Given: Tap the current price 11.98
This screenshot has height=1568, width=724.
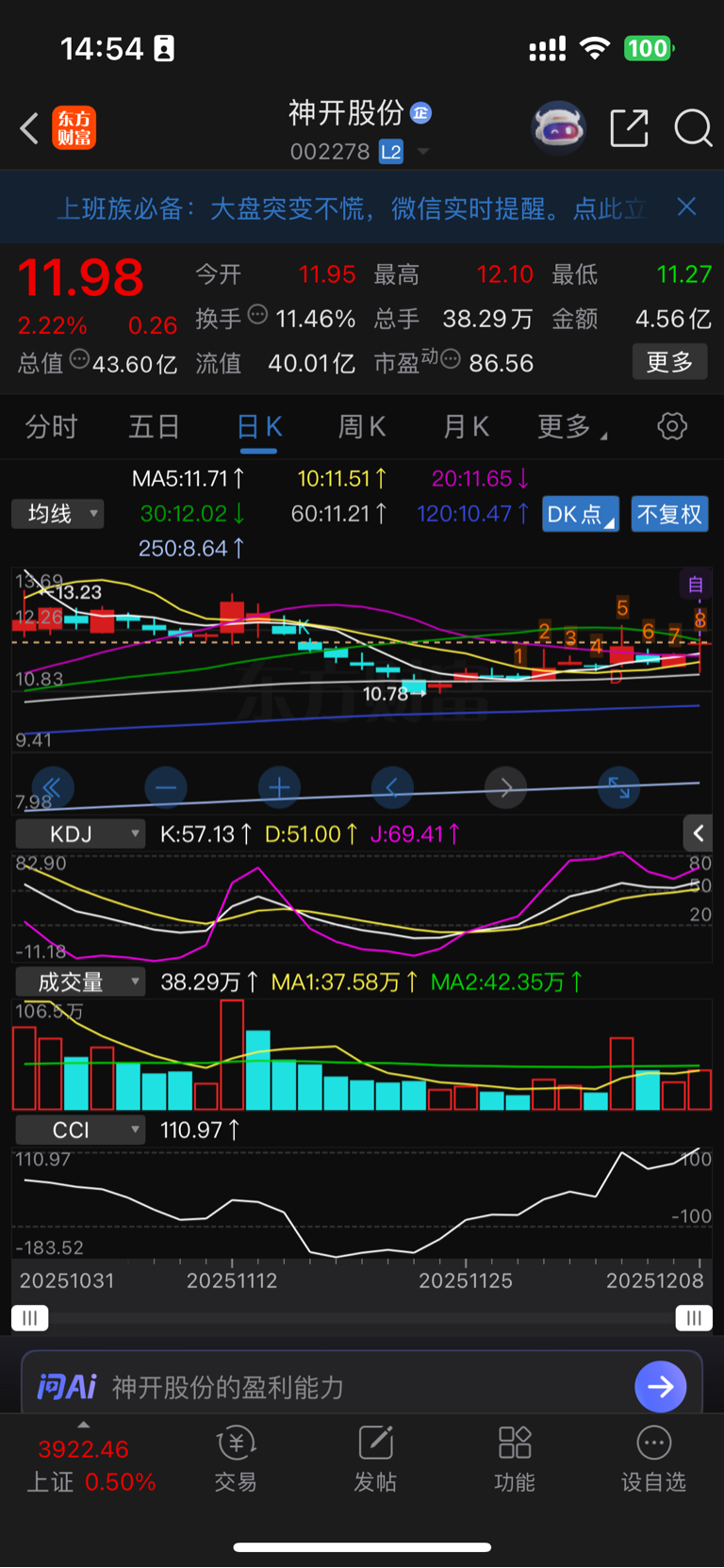Looking at the screenshot, I should click(81, 278).
